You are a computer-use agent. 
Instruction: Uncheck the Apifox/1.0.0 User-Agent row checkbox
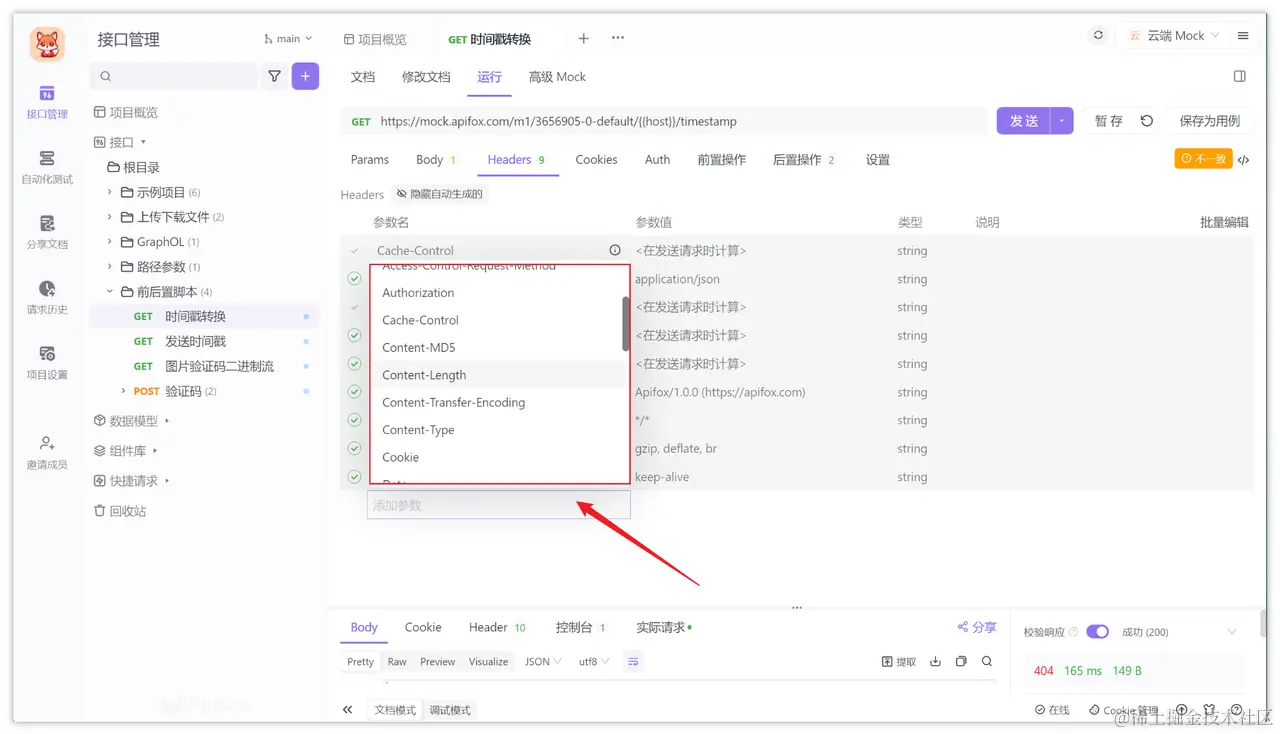coord(354,392)
